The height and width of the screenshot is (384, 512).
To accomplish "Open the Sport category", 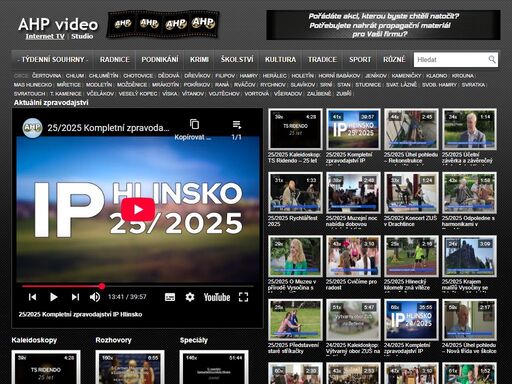I will pos(360,59).
